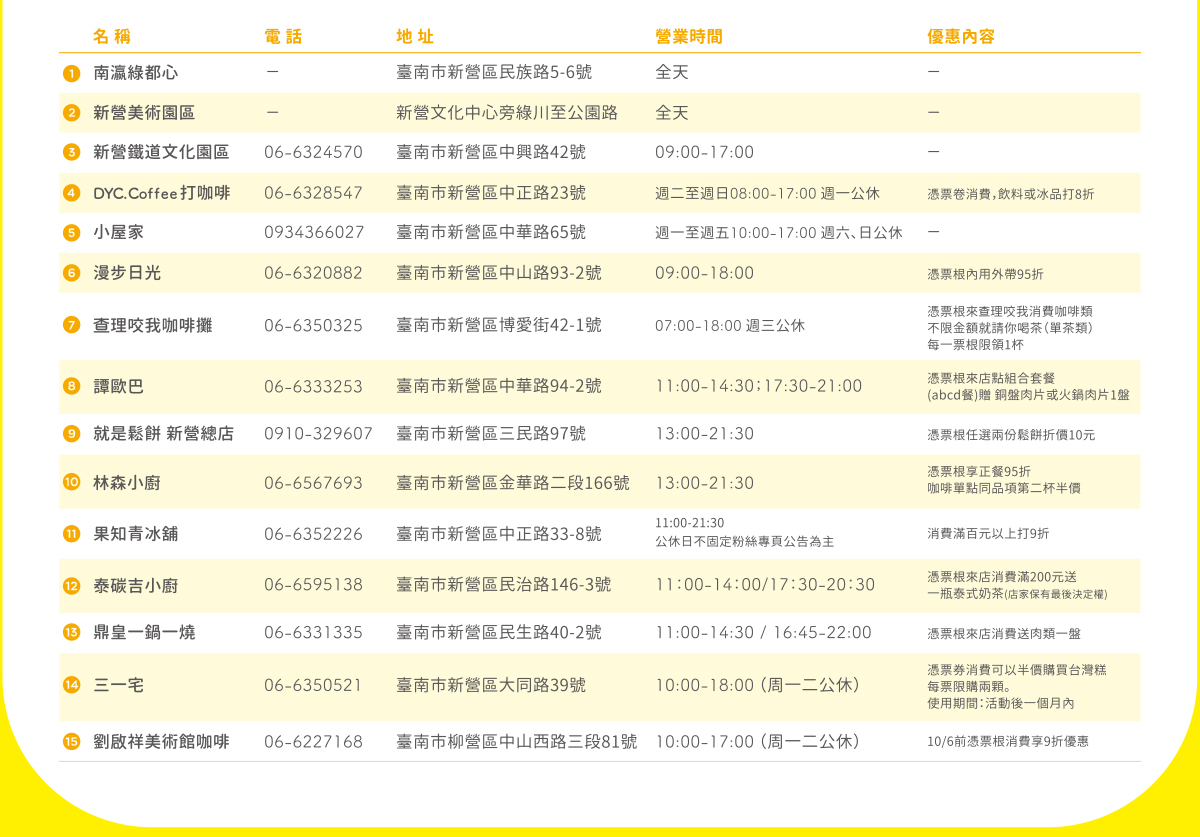The image size is (1200, 837).
Task: Click the 名稱 column header
Action: (112, 37)
